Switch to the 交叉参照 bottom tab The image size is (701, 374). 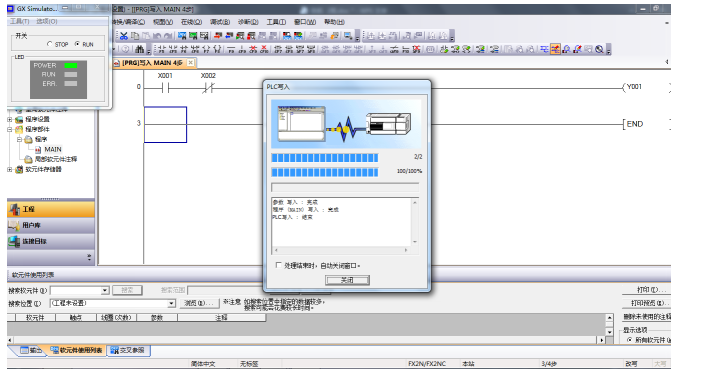128,350
